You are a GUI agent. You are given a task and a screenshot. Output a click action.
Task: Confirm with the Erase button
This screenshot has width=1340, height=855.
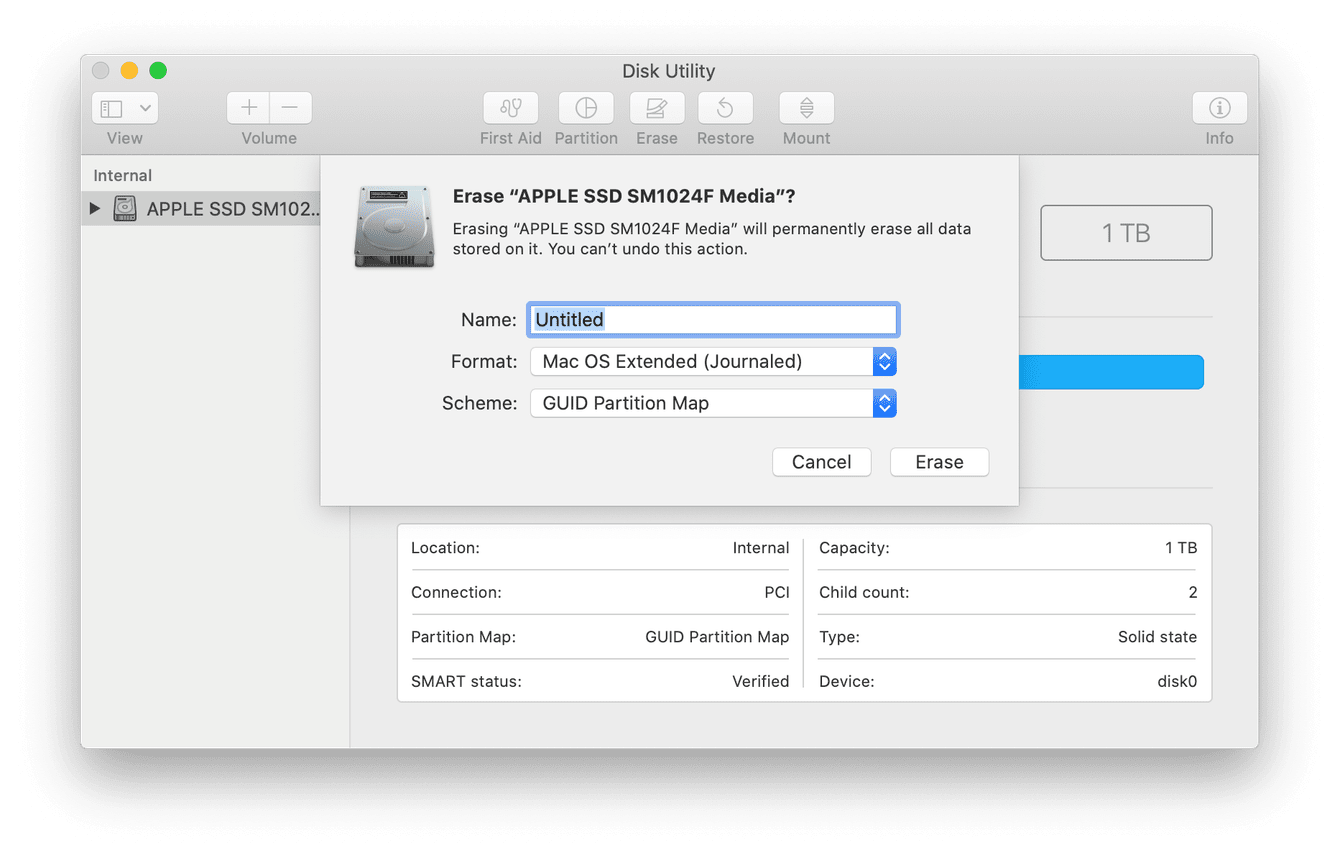938,462
